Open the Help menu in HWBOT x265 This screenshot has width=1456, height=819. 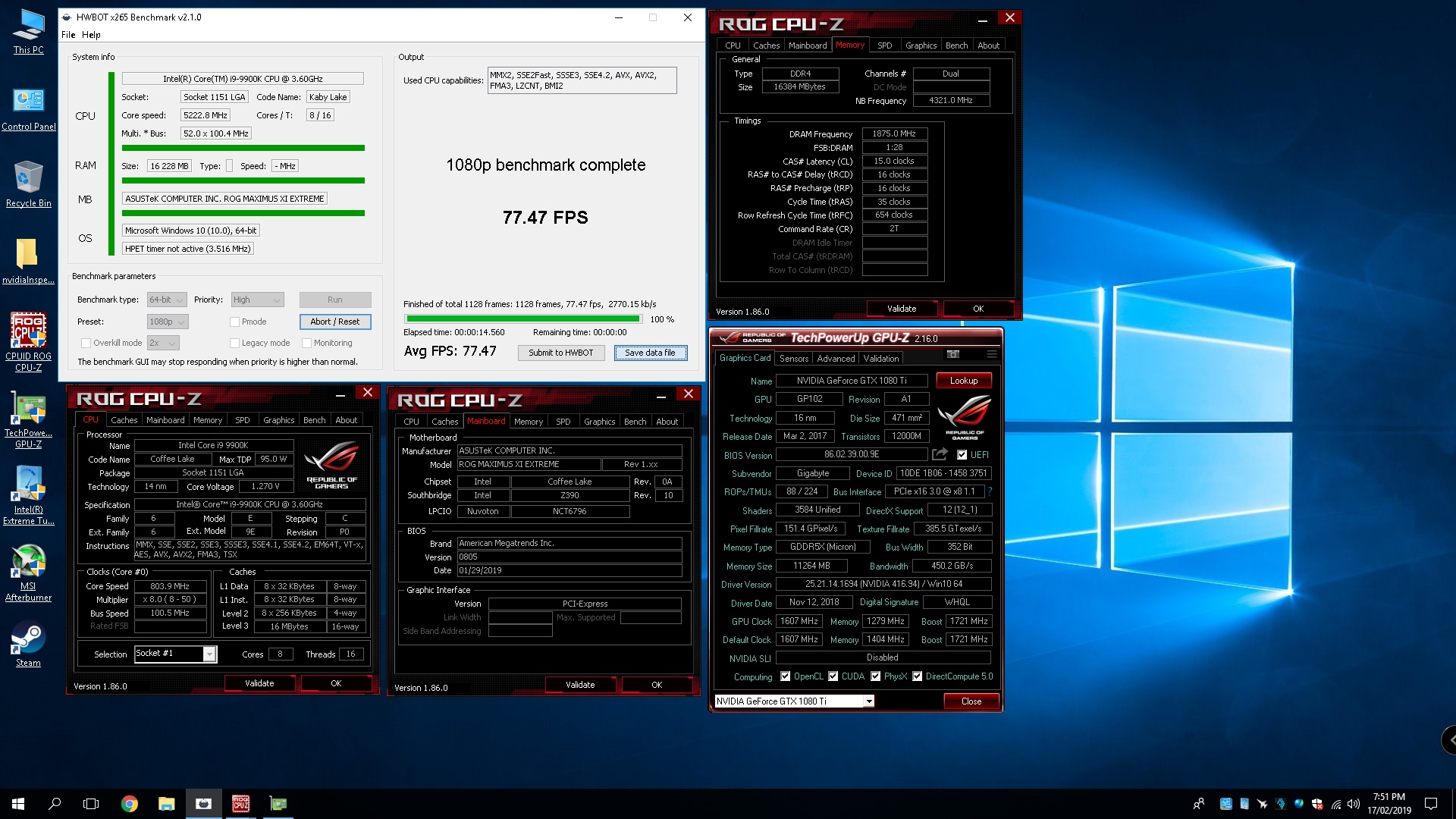(91, 35)
